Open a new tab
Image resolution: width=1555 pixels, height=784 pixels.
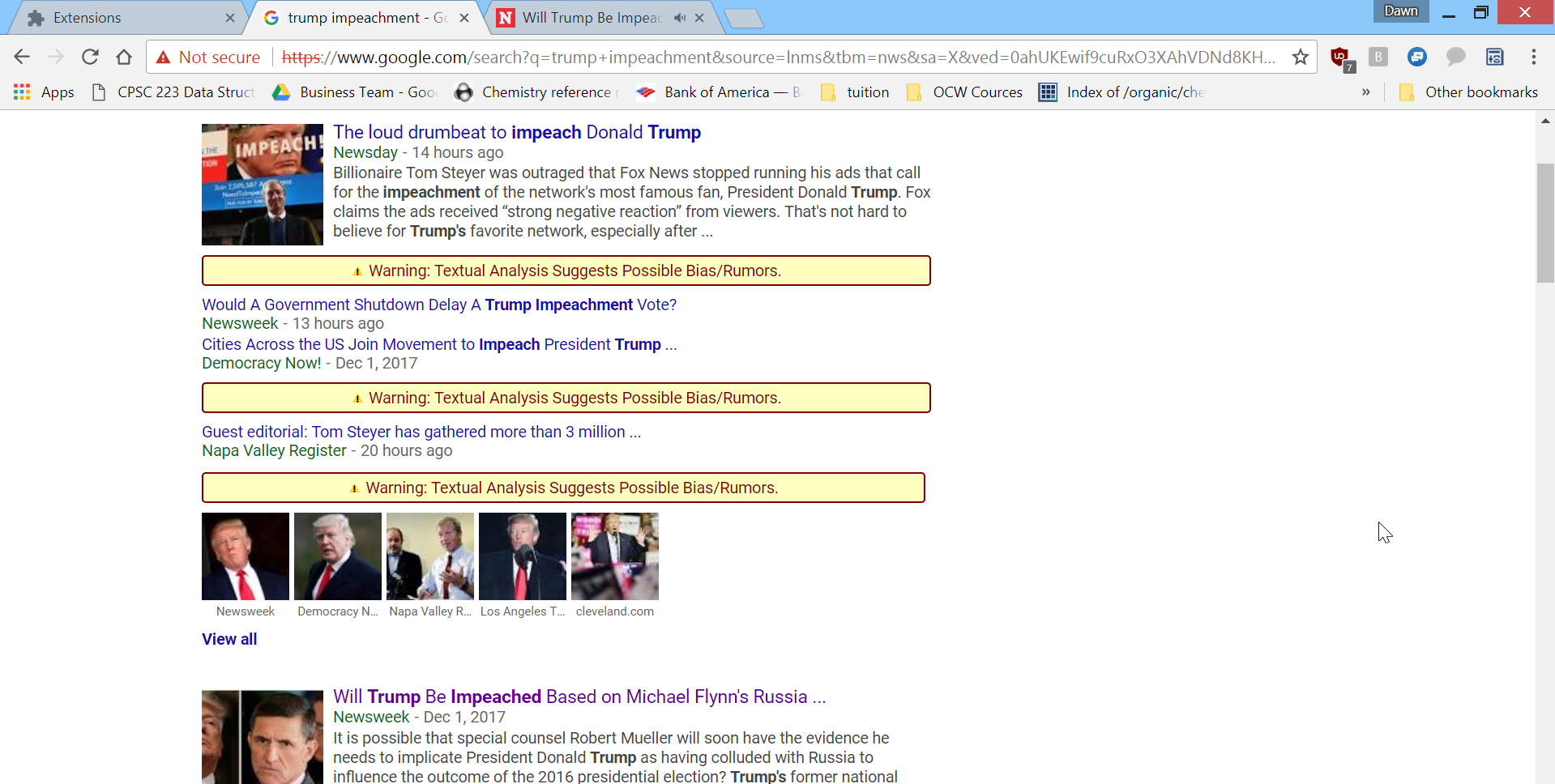744,19
